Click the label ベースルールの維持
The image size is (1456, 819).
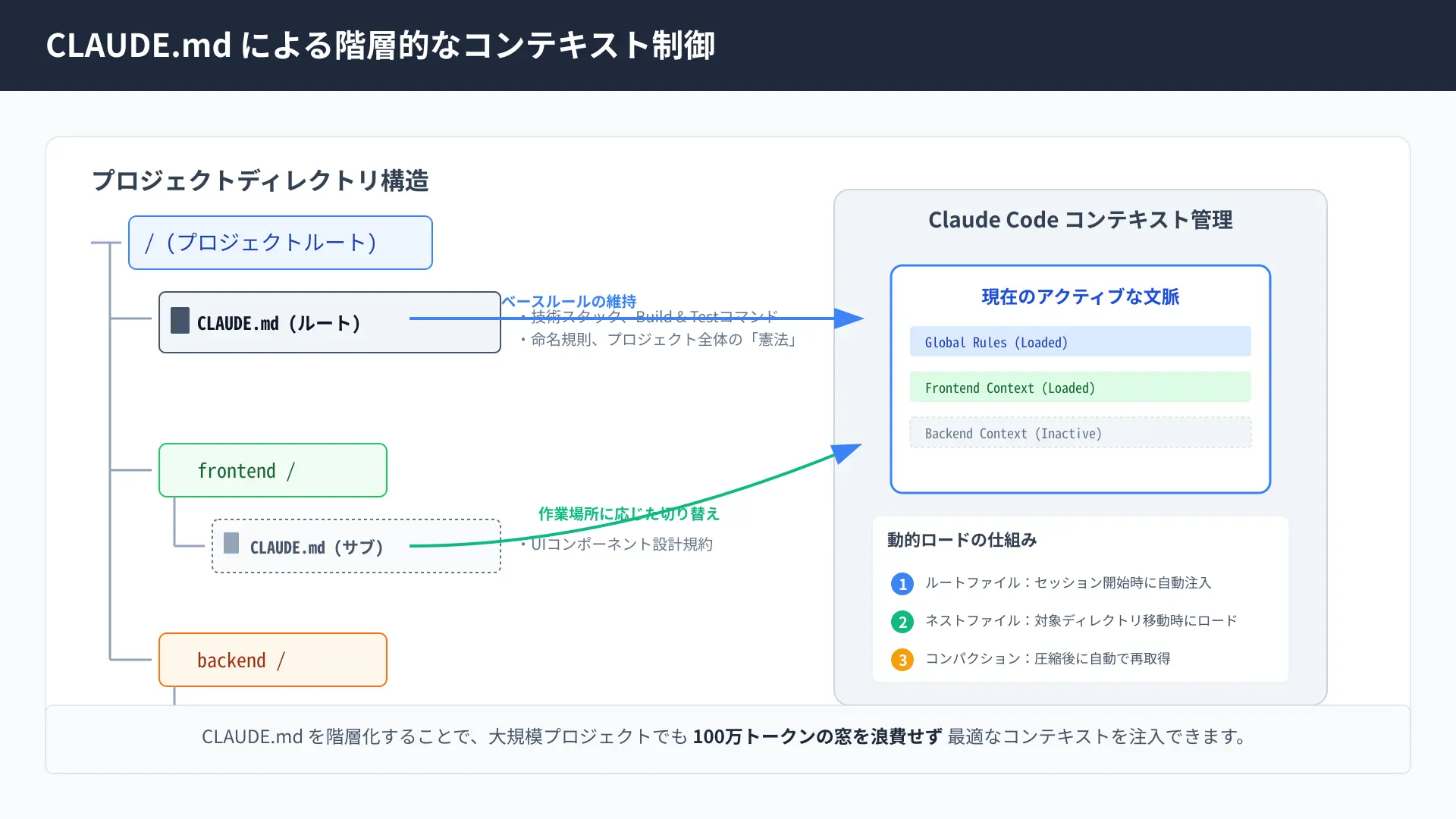(569, 301)
